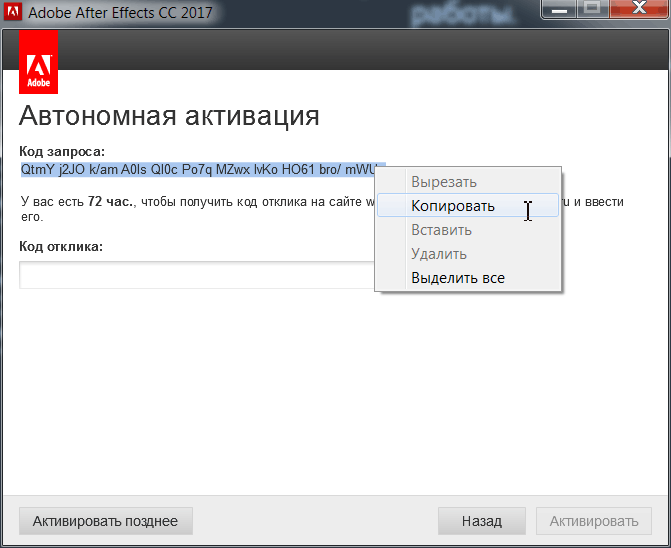Click the Код запроса label

(x=62, y=151)
